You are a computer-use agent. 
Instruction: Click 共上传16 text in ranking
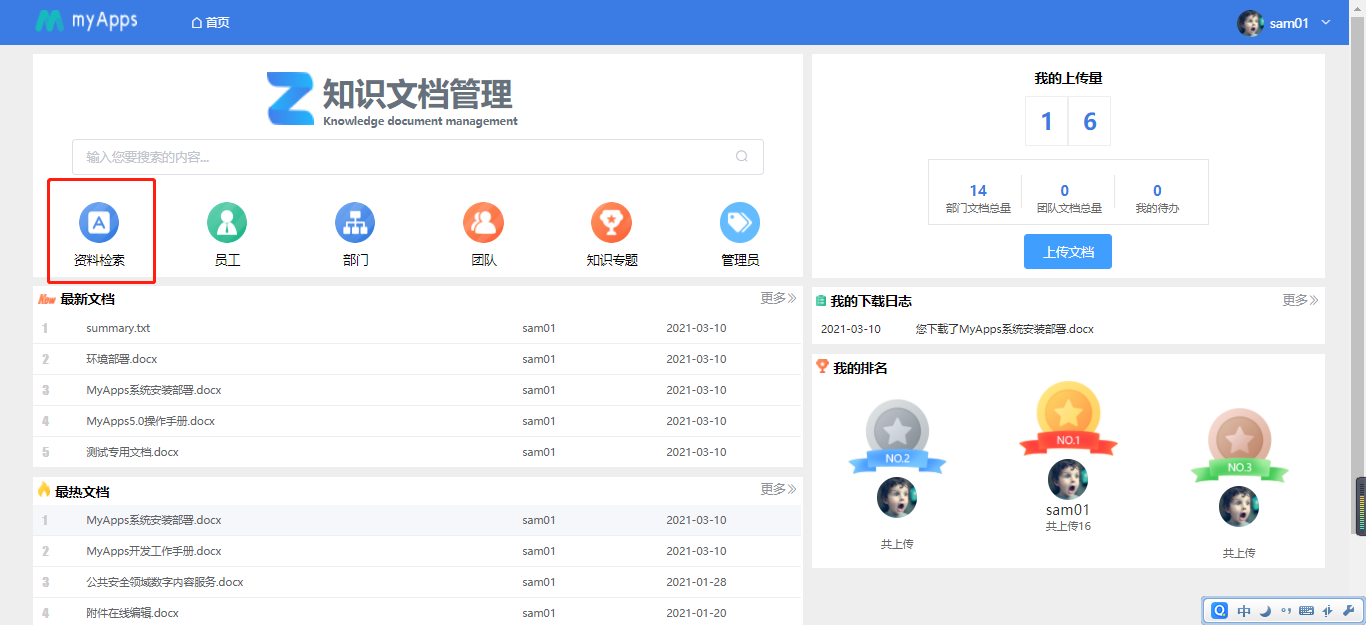tap(1068, 526)
